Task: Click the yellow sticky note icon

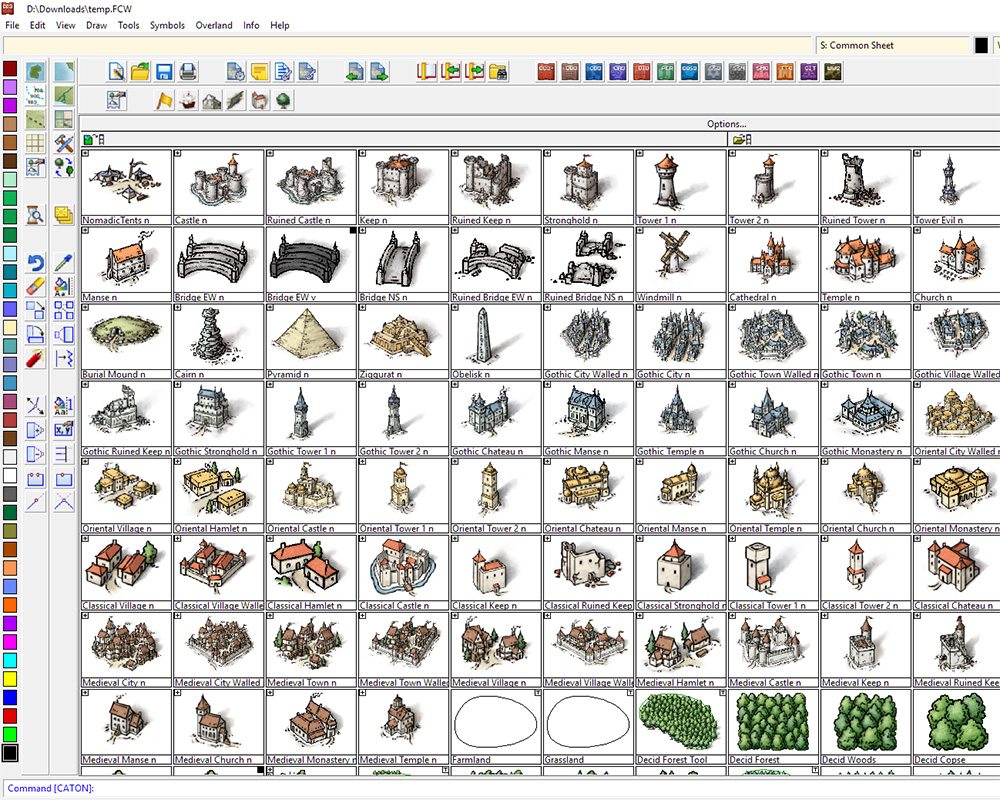Action: pos(260,71)
